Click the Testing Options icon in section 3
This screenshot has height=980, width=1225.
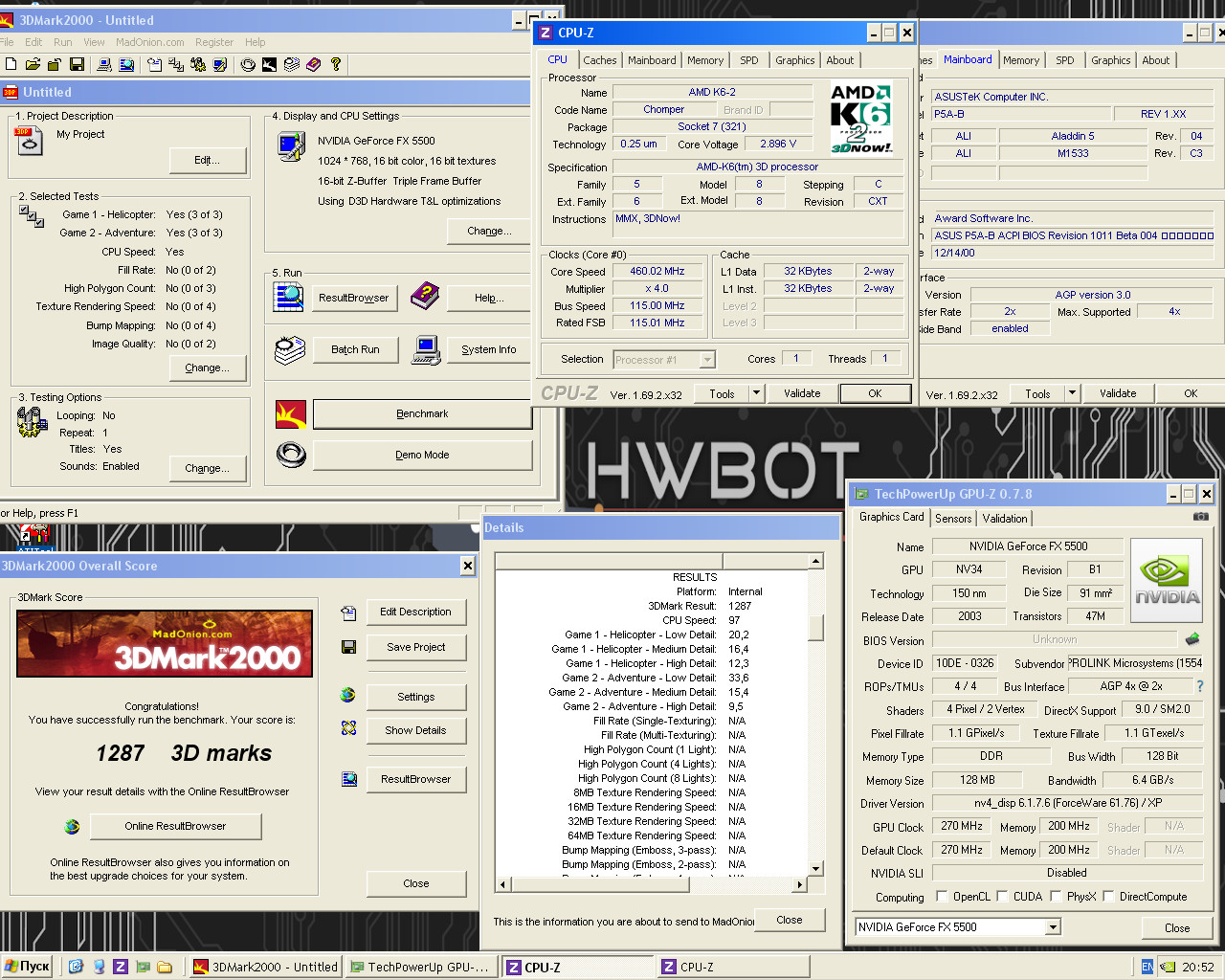click(x=33, y=422)
